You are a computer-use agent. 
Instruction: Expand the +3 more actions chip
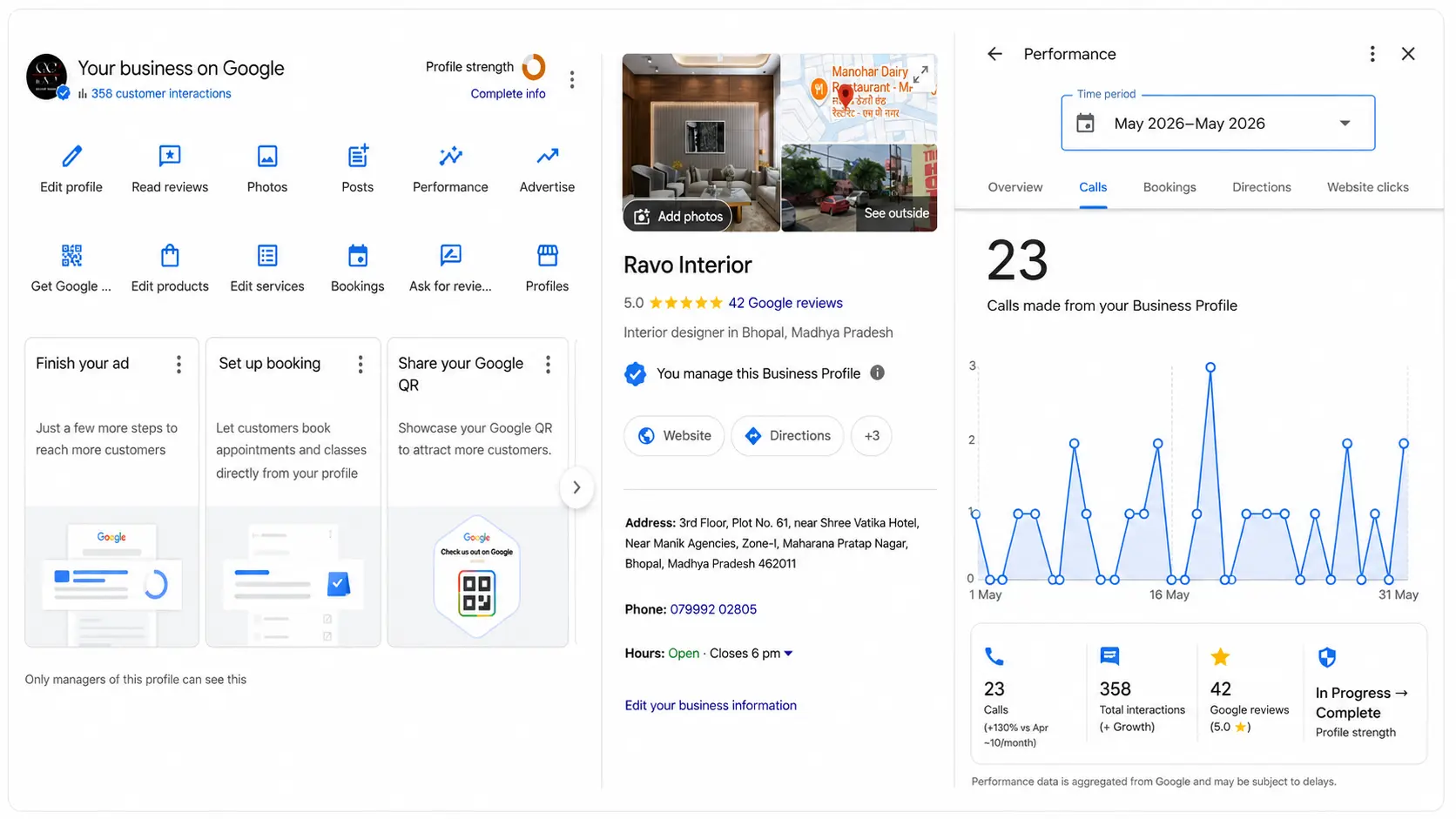pos(872,436)
